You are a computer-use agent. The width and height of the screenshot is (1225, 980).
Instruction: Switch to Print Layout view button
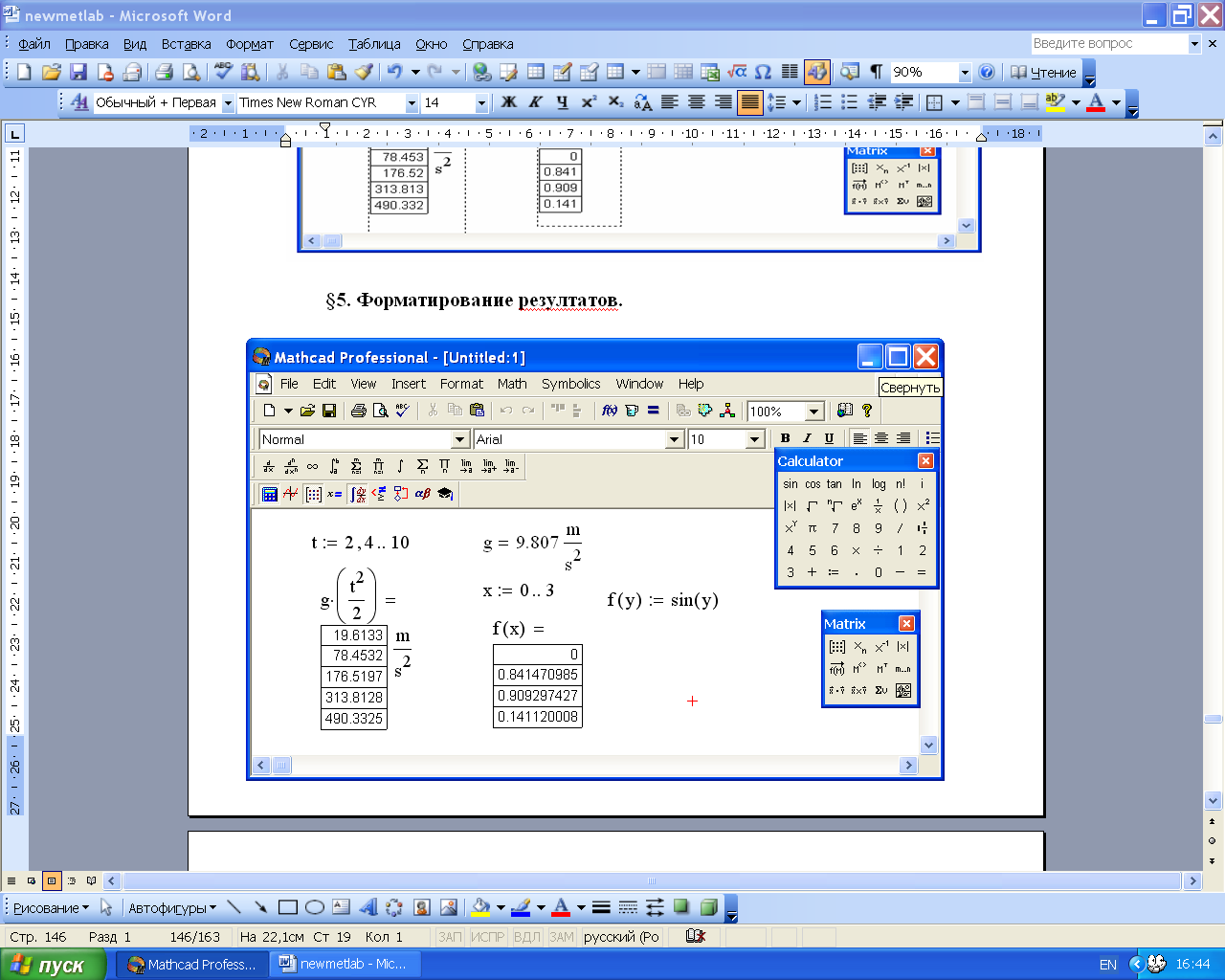[52, 880]
